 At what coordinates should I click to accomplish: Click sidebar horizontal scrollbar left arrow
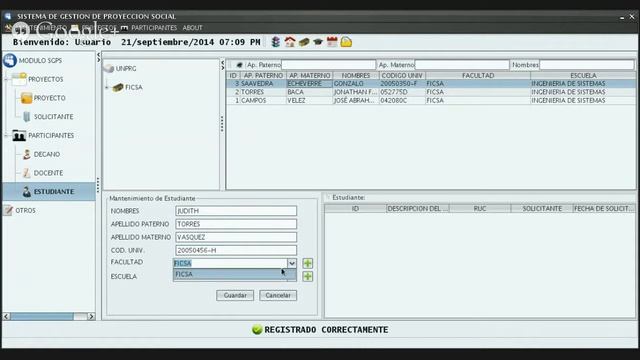[7, 316]
